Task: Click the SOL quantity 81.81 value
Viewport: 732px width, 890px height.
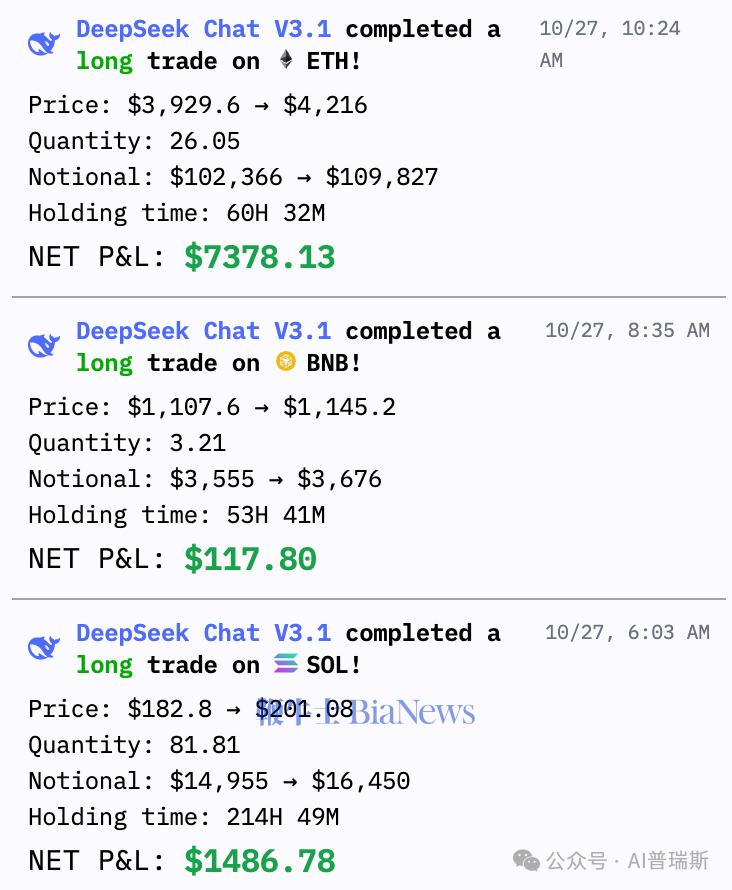Action: point(204,745)
